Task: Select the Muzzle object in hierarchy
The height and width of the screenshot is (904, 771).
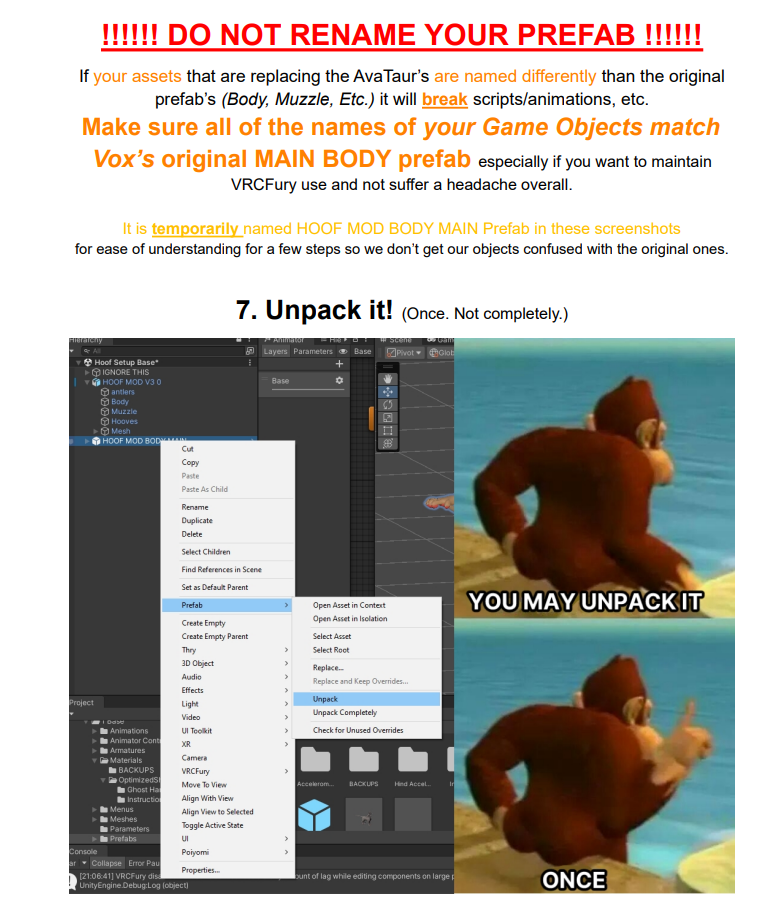Action: click(123, 412)
